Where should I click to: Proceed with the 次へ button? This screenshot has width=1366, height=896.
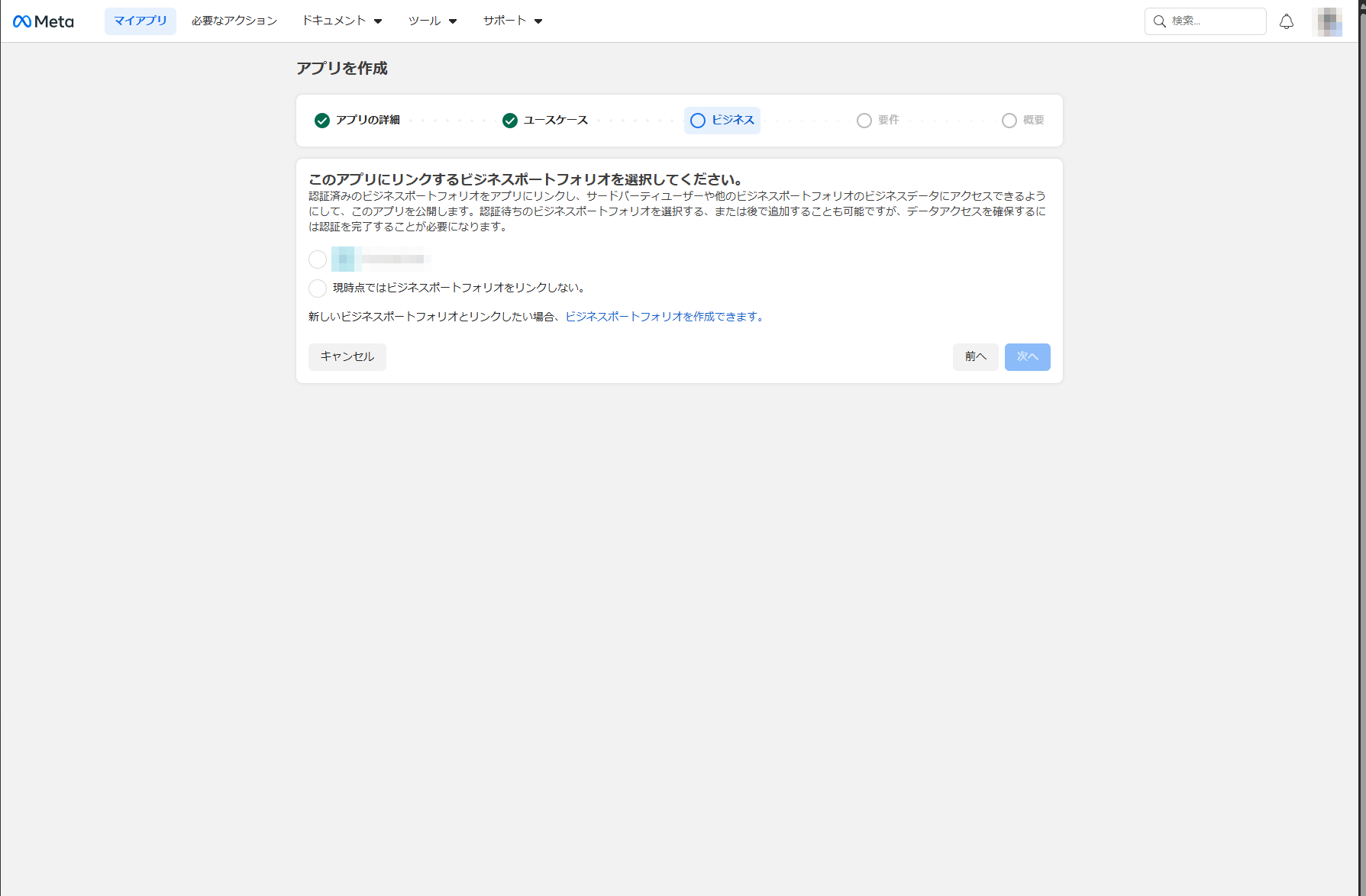1028,357
